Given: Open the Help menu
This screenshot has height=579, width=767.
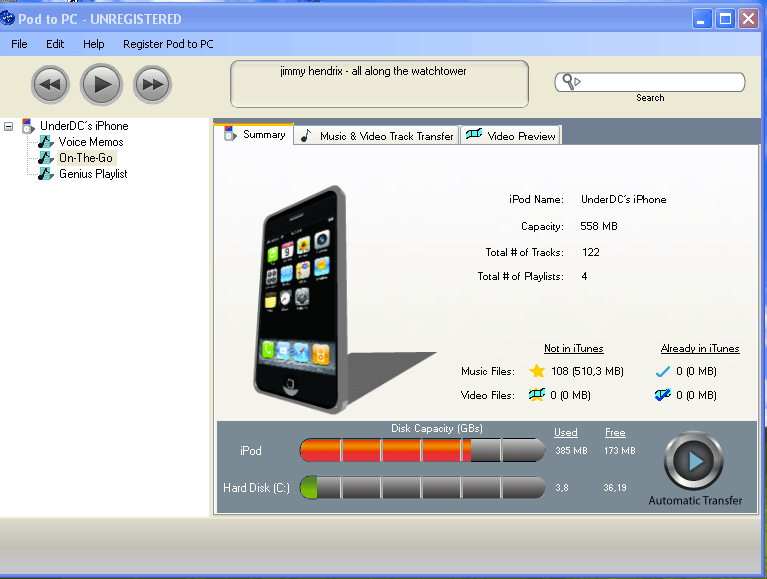Looking at the screenshot, I should coord(93,44).
